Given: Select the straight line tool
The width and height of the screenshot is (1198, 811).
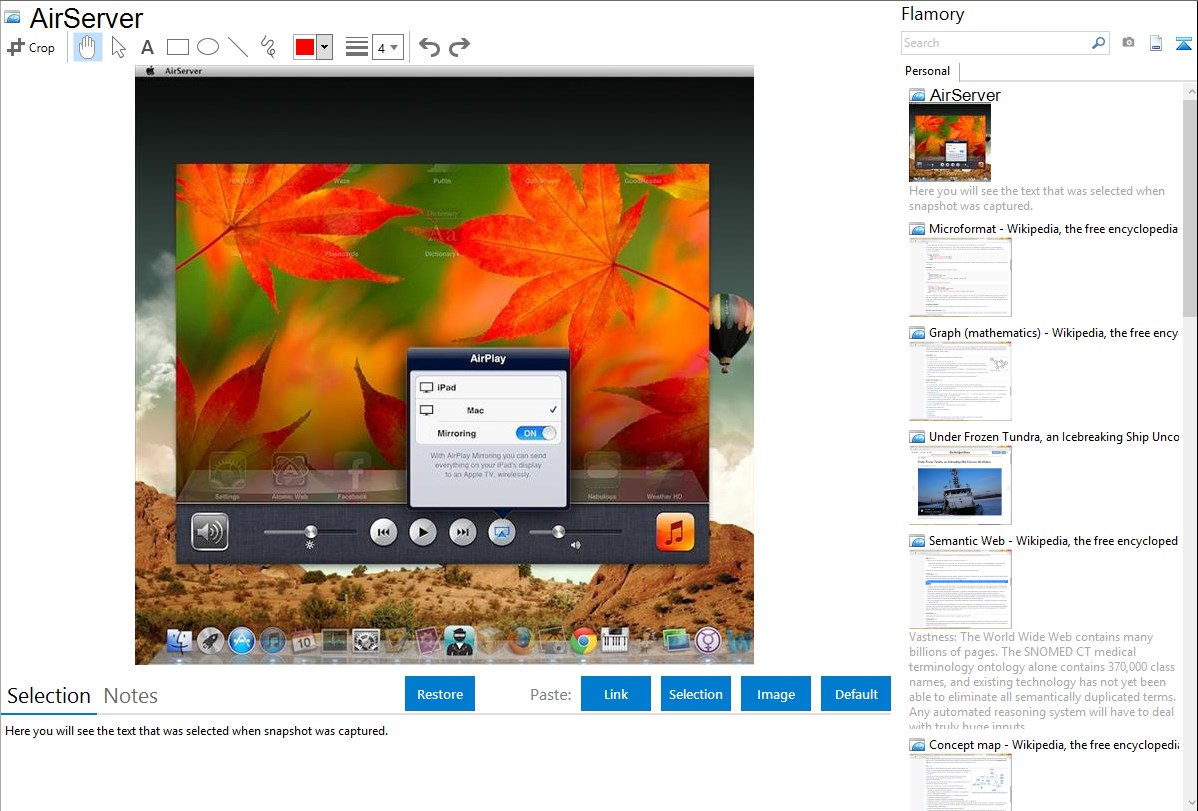Looking at the screenshot, I should (238, 47).
